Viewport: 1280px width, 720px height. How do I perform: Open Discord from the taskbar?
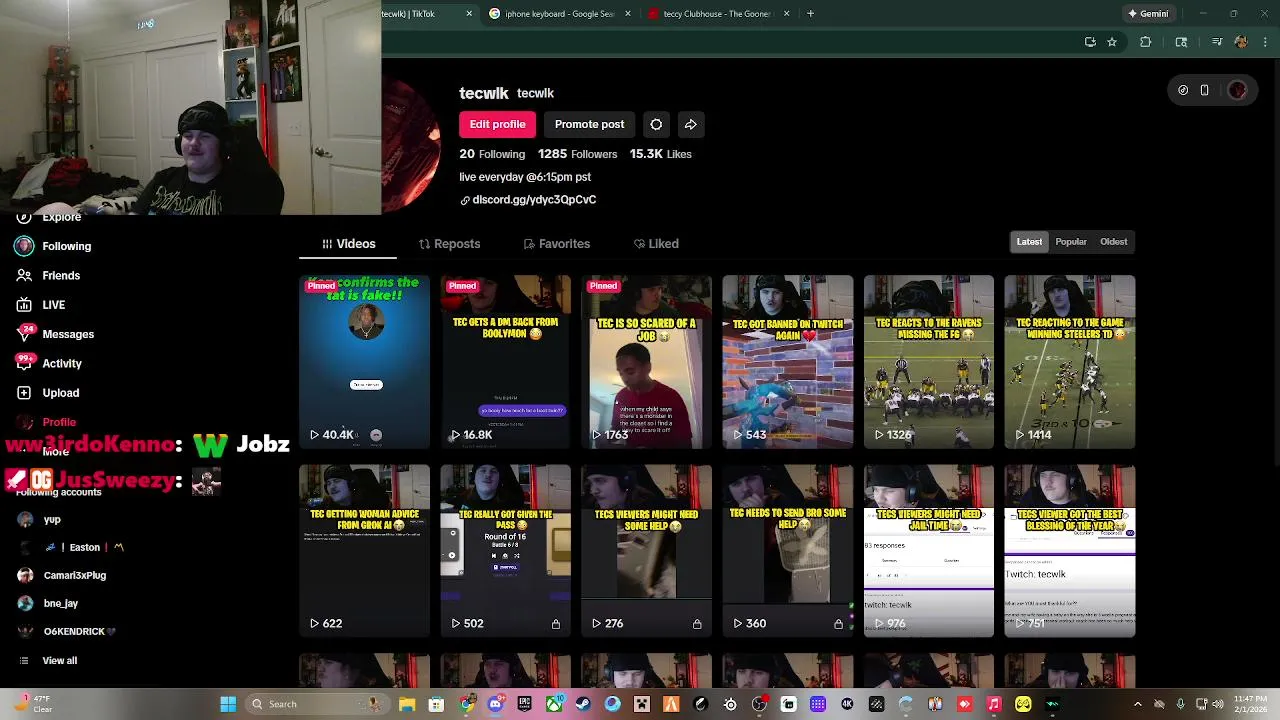tap(495, 704)
